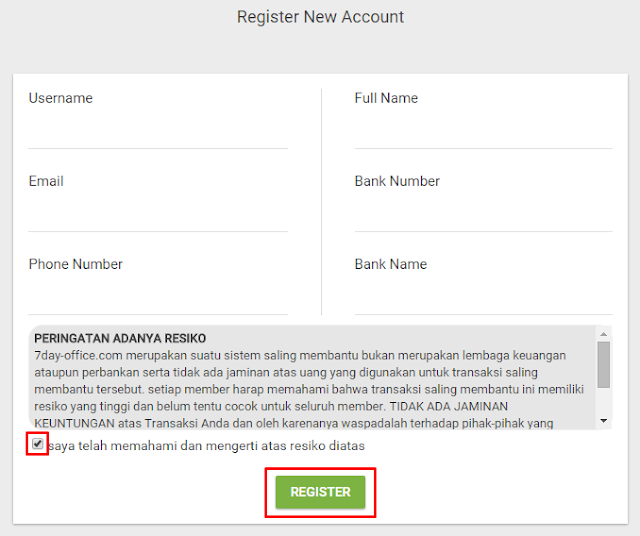
Task: Select the Bank Number input field
Action: (483, 214)
